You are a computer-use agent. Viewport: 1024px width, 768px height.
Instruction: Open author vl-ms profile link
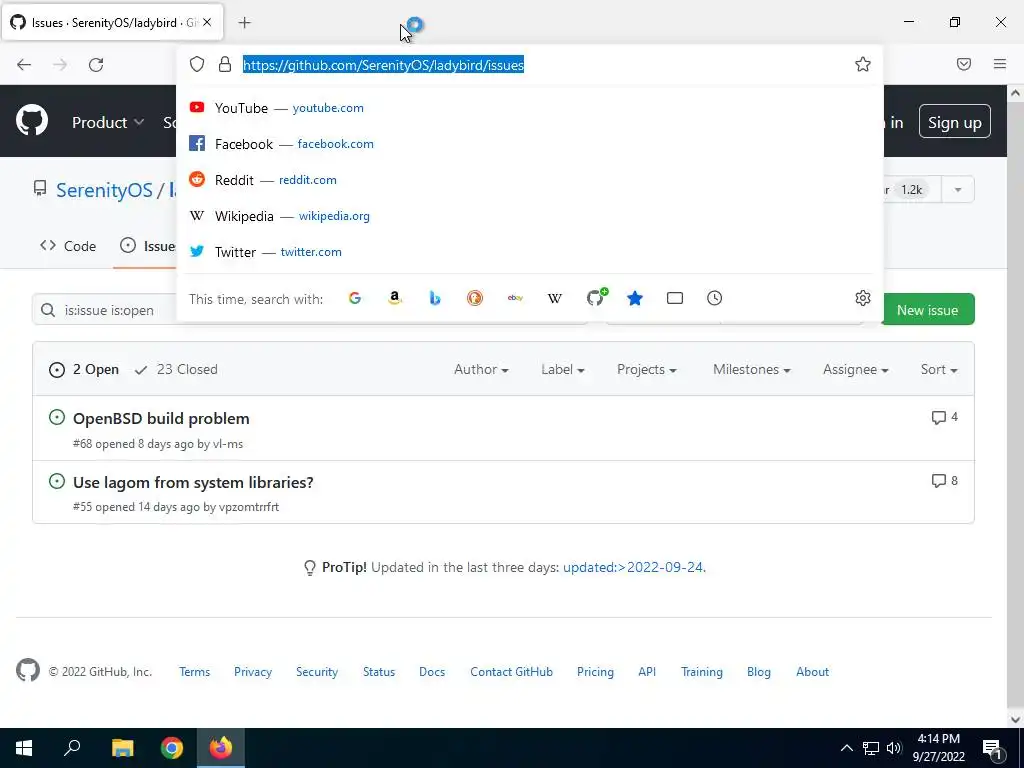point(228,444)
